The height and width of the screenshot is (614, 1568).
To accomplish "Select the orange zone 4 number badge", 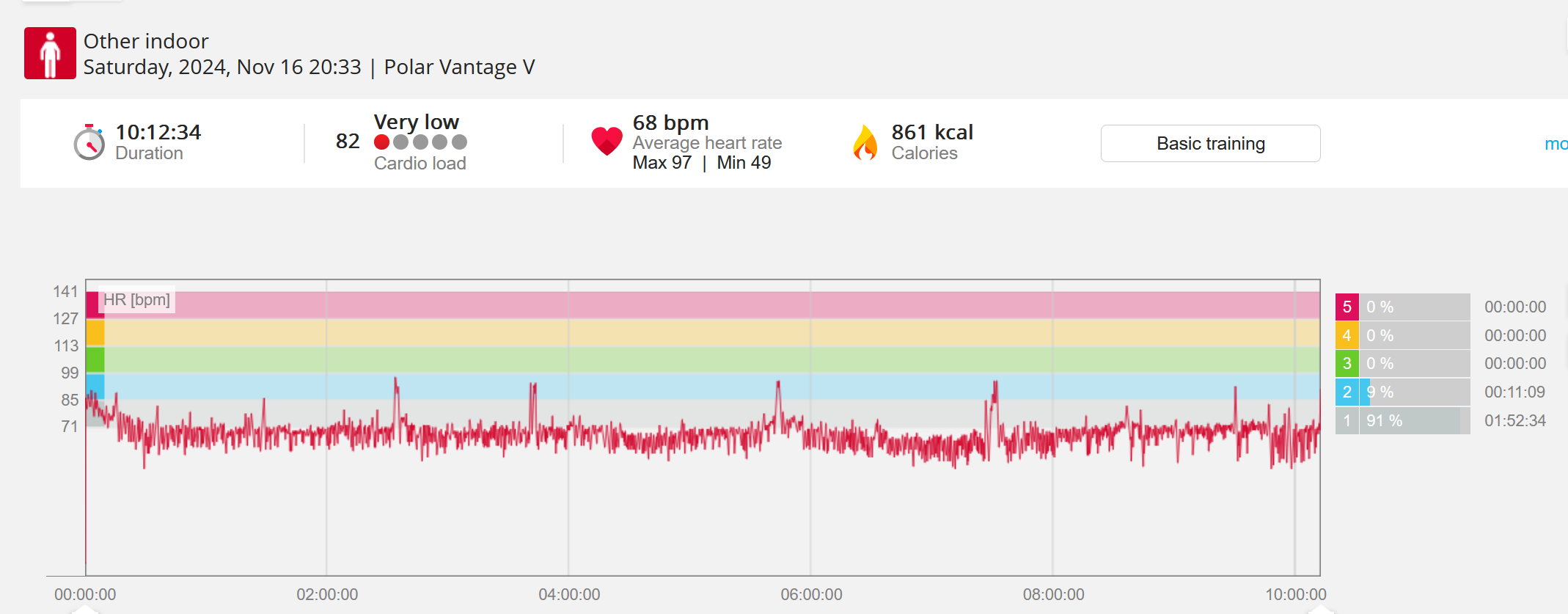I will (x=1347, y=335).
